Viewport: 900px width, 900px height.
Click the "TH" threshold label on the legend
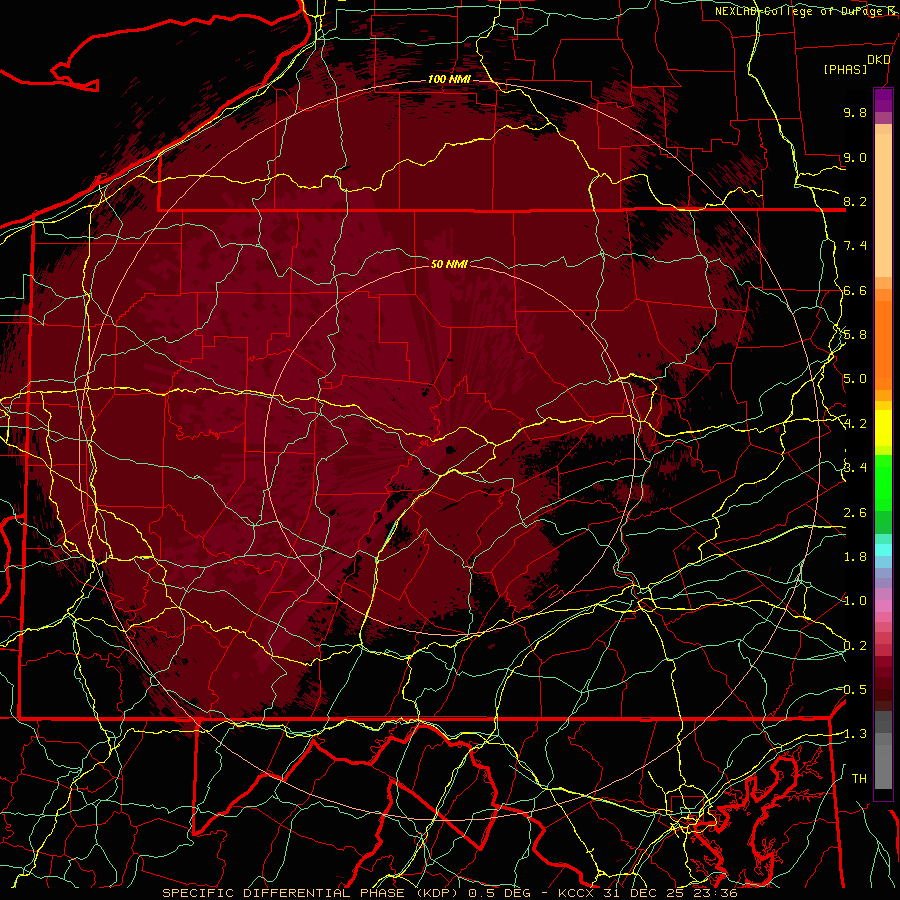[859, 779]
